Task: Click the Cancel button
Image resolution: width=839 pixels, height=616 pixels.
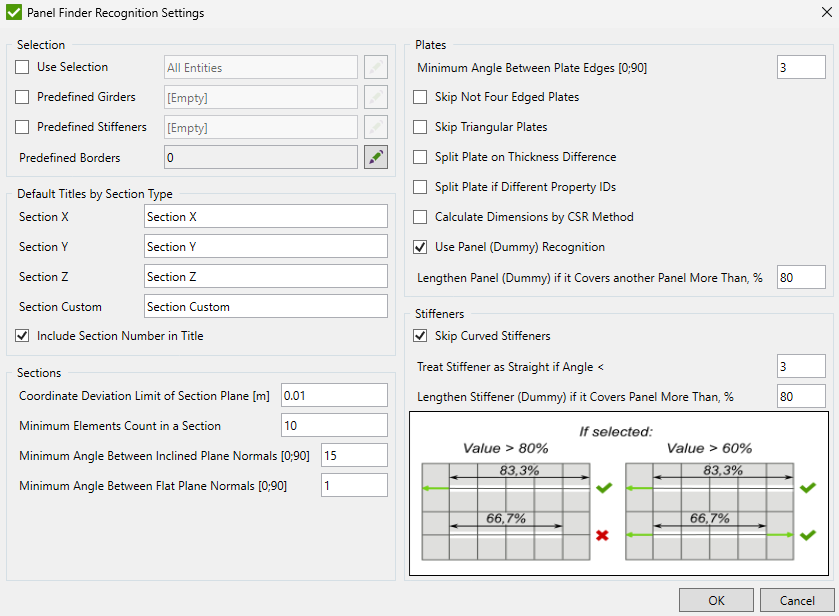Action: point(796,600)
